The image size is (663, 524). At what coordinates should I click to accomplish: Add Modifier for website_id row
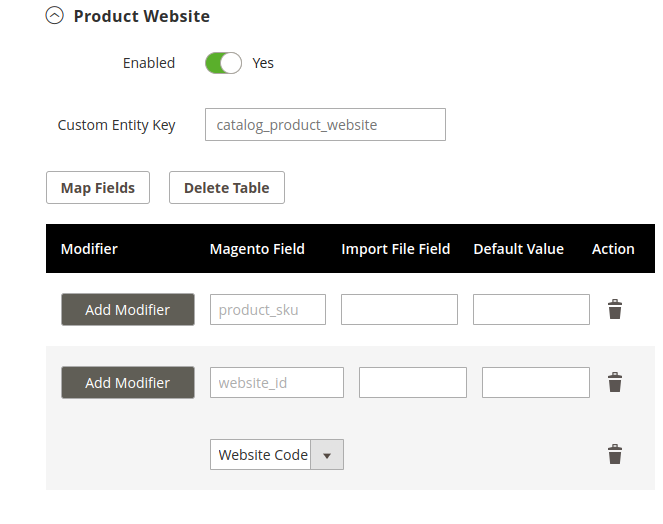tap(128, 382)
